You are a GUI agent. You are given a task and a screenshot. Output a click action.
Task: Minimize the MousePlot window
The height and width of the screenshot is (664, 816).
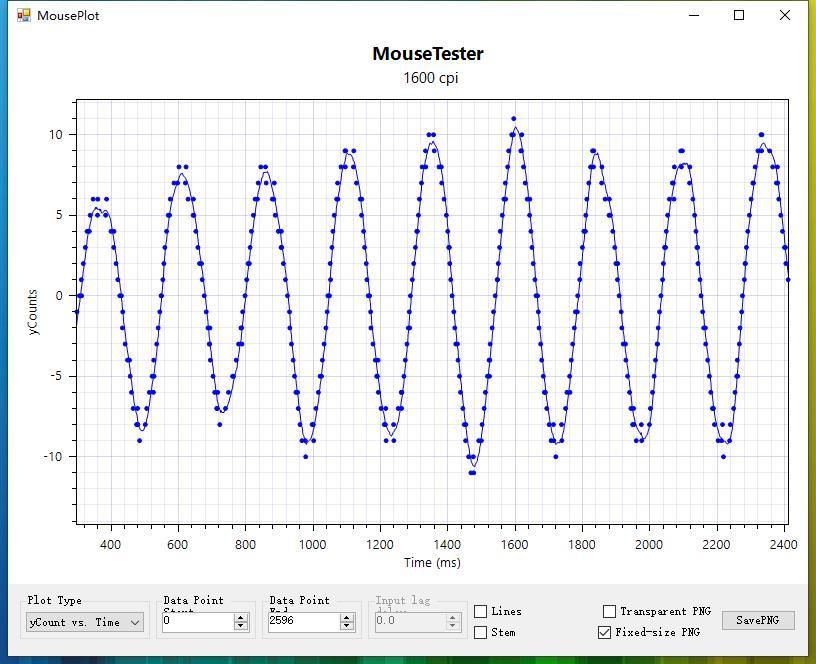(x=694, y=15)
